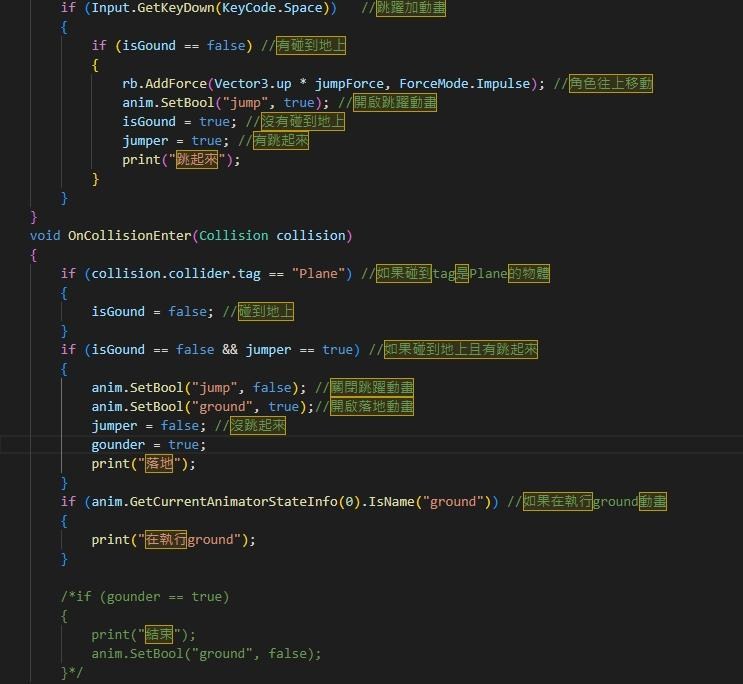Screen dimensions: 743x684
Task: Click the OnCollisionEnter method name
Action: coord(128,236)
